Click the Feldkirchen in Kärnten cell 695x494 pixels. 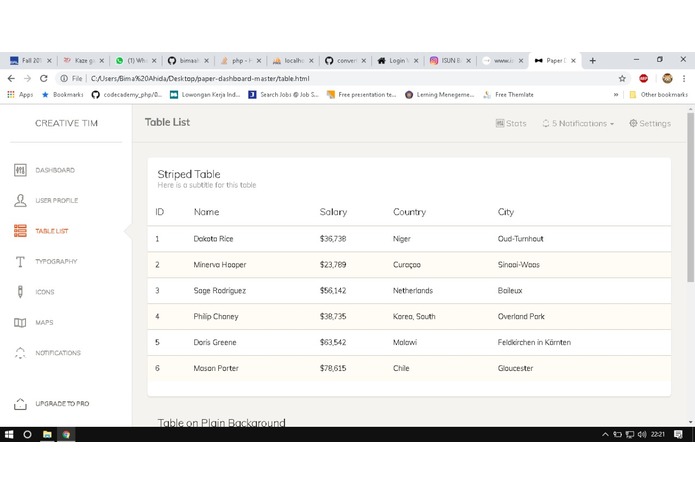click(534, 342)
